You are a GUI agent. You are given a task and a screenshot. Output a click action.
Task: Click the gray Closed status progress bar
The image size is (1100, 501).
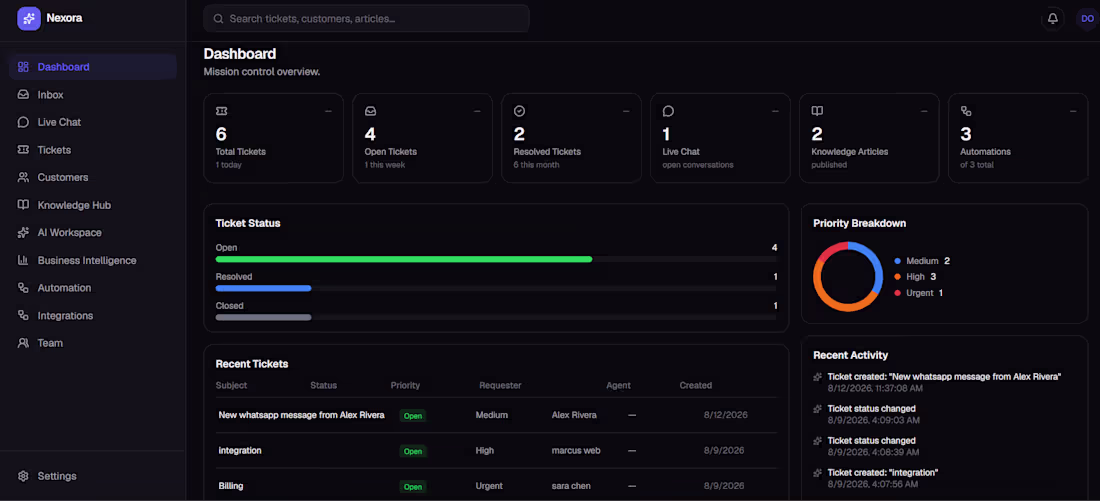pyautogui.click(x=263, y=317)
